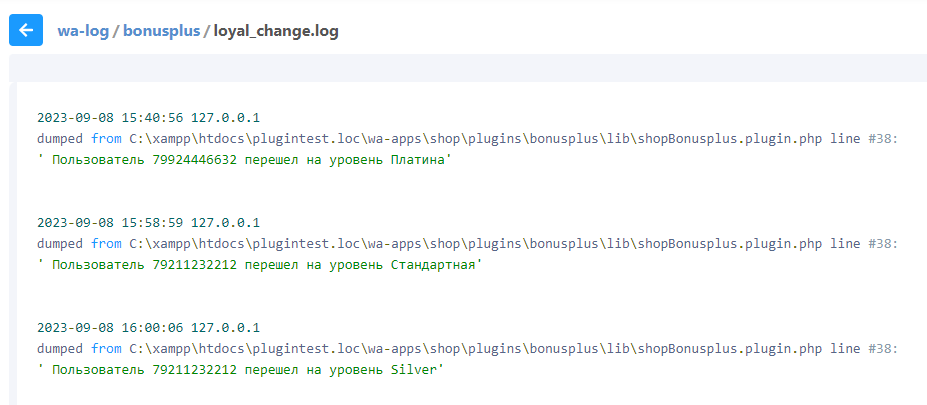Image resolution: width=927 pixels, height=405 pixels.
Task: Select the log message mentioning Платина level
Action: click(244, 160)
